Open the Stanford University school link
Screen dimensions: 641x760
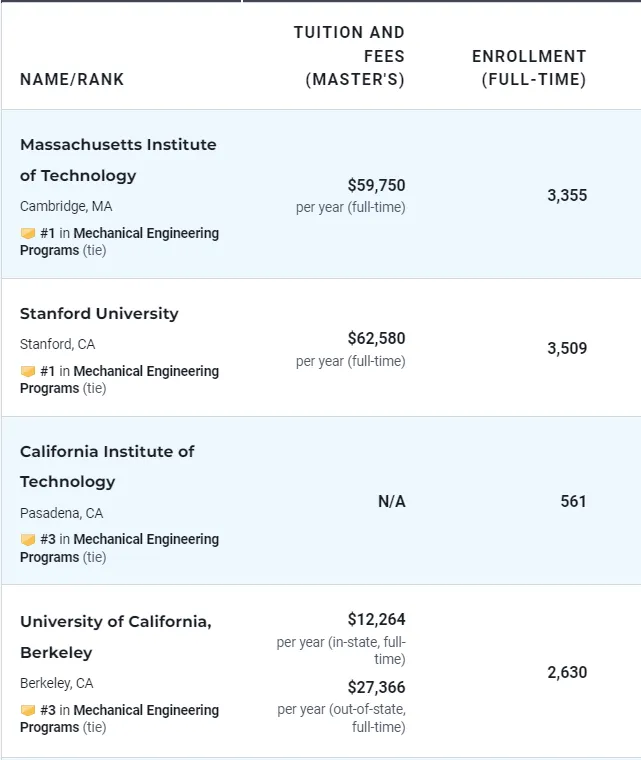coord(99,313)
